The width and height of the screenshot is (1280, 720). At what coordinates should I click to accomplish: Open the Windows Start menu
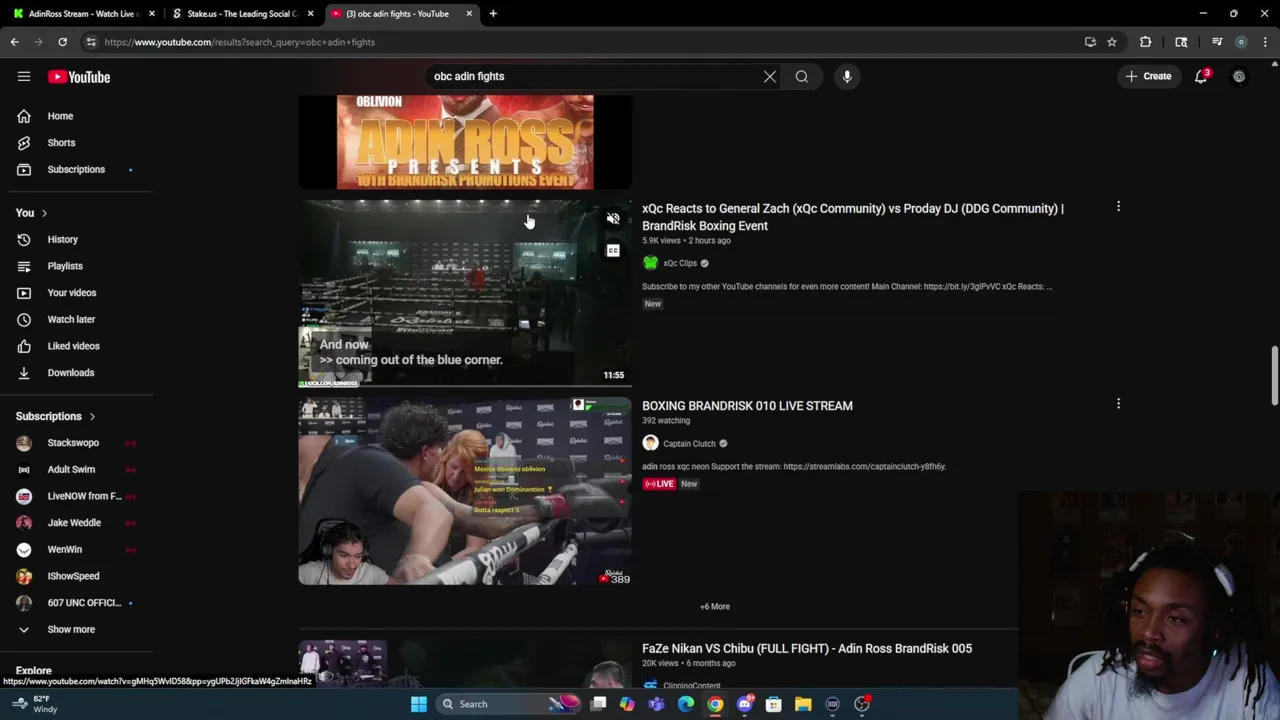(419, 704)
